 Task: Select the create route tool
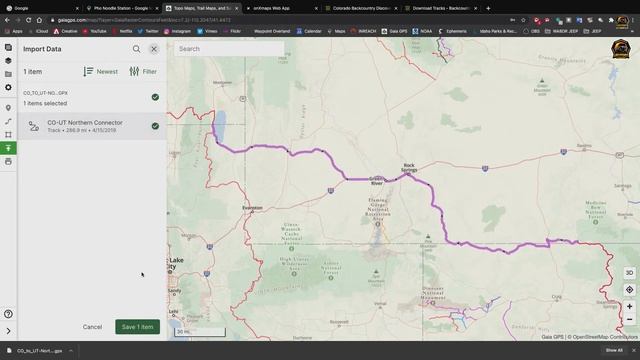[8, 121]
